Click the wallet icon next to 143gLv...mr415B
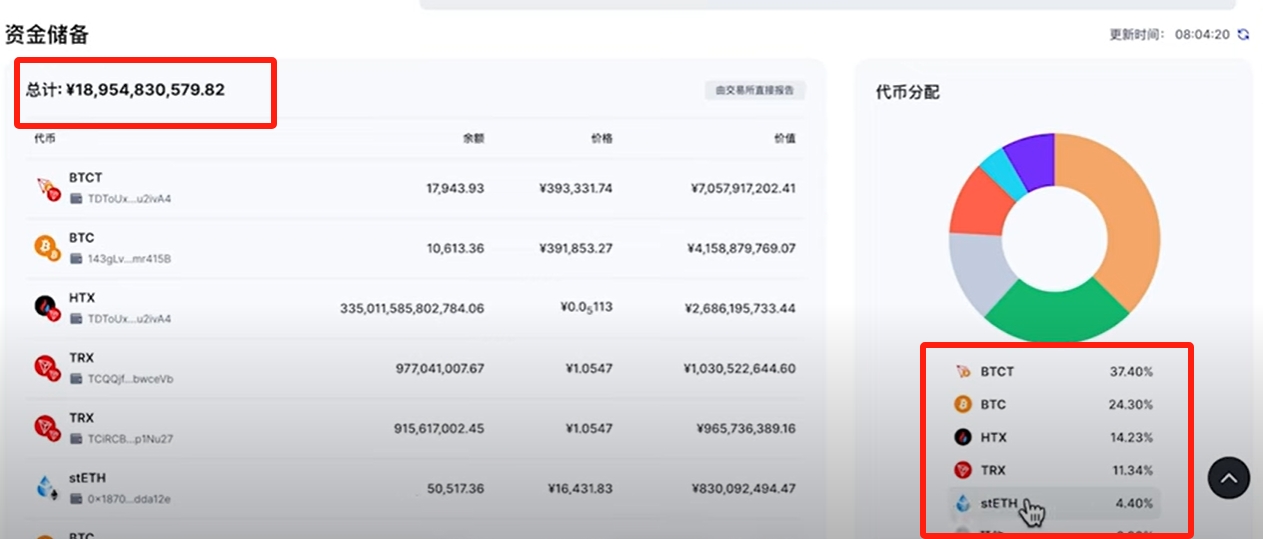The height and width of the screenshot is (539, 1263). click(76, 259)
